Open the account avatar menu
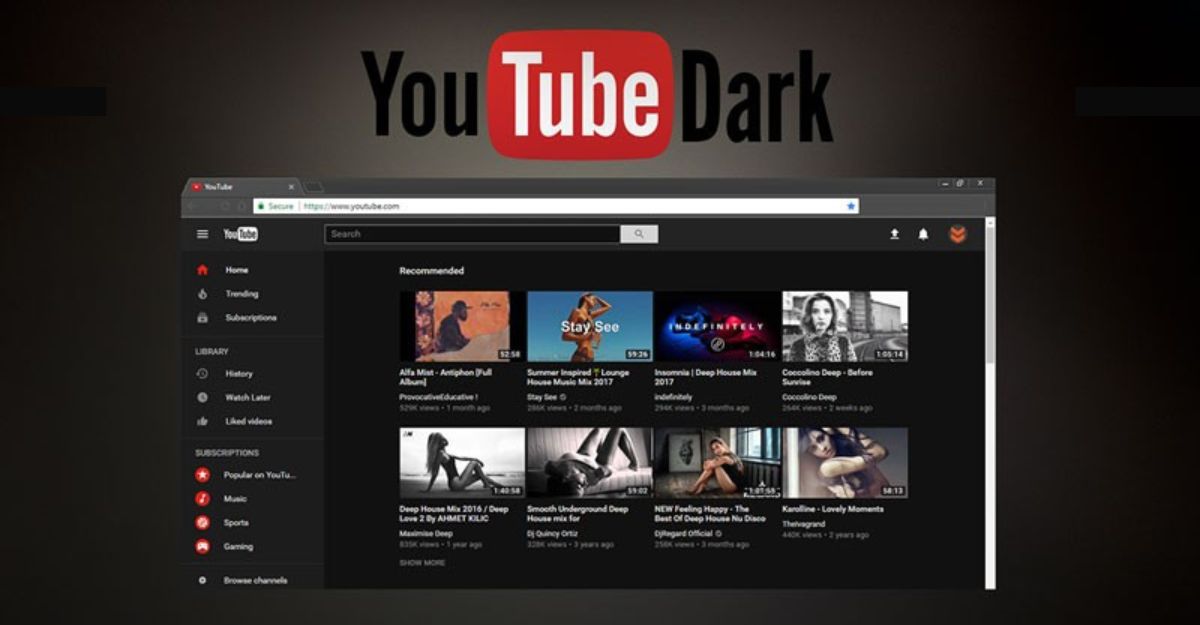Viewport: 1200px width, 625px height. coord(957,234)
